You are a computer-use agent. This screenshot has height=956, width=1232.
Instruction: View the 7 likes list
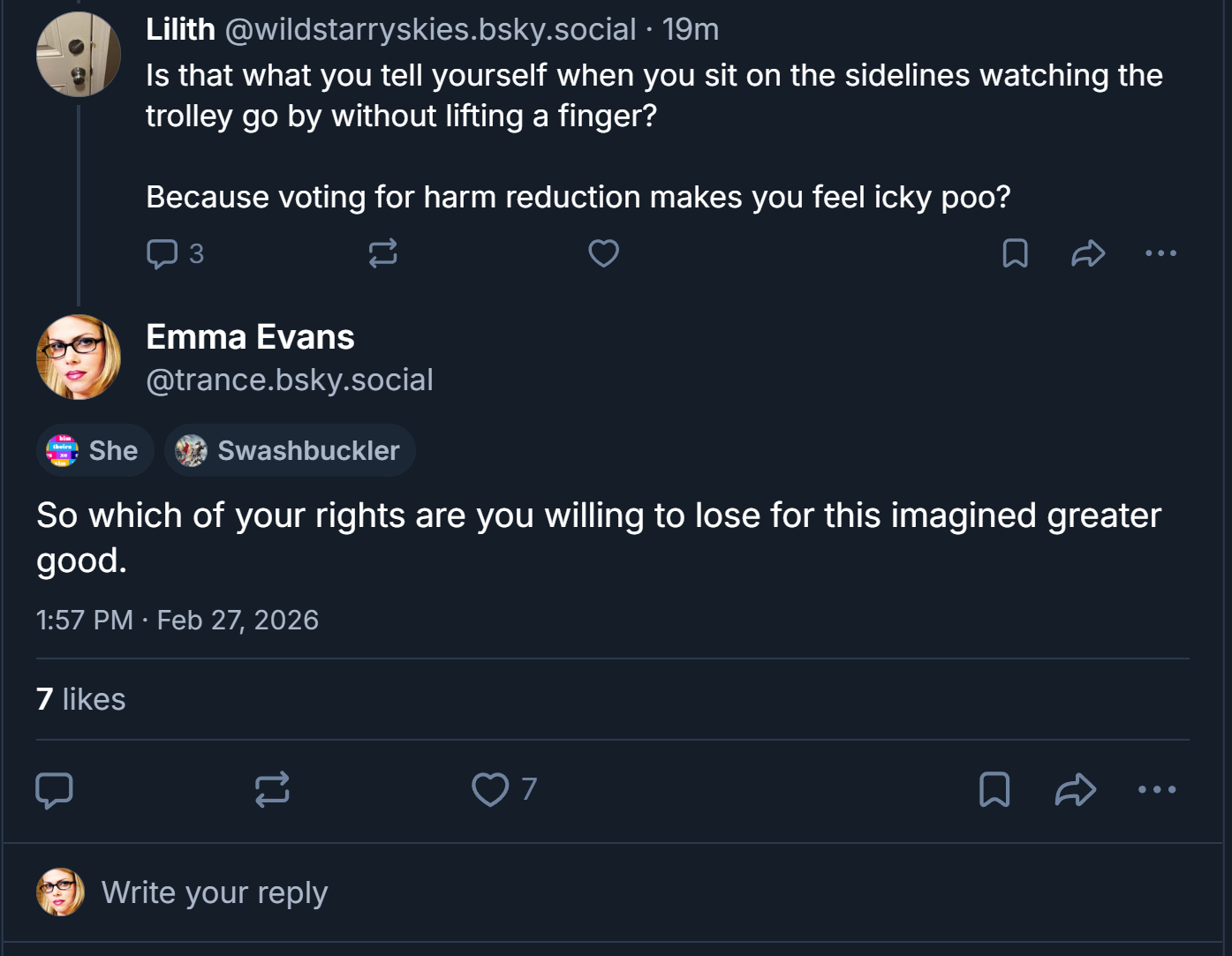(81, 700)
